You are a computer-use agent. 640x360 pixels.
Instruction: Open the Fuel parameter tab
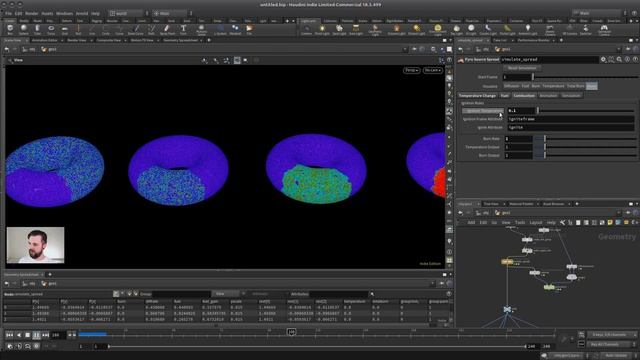click(504, 96)
